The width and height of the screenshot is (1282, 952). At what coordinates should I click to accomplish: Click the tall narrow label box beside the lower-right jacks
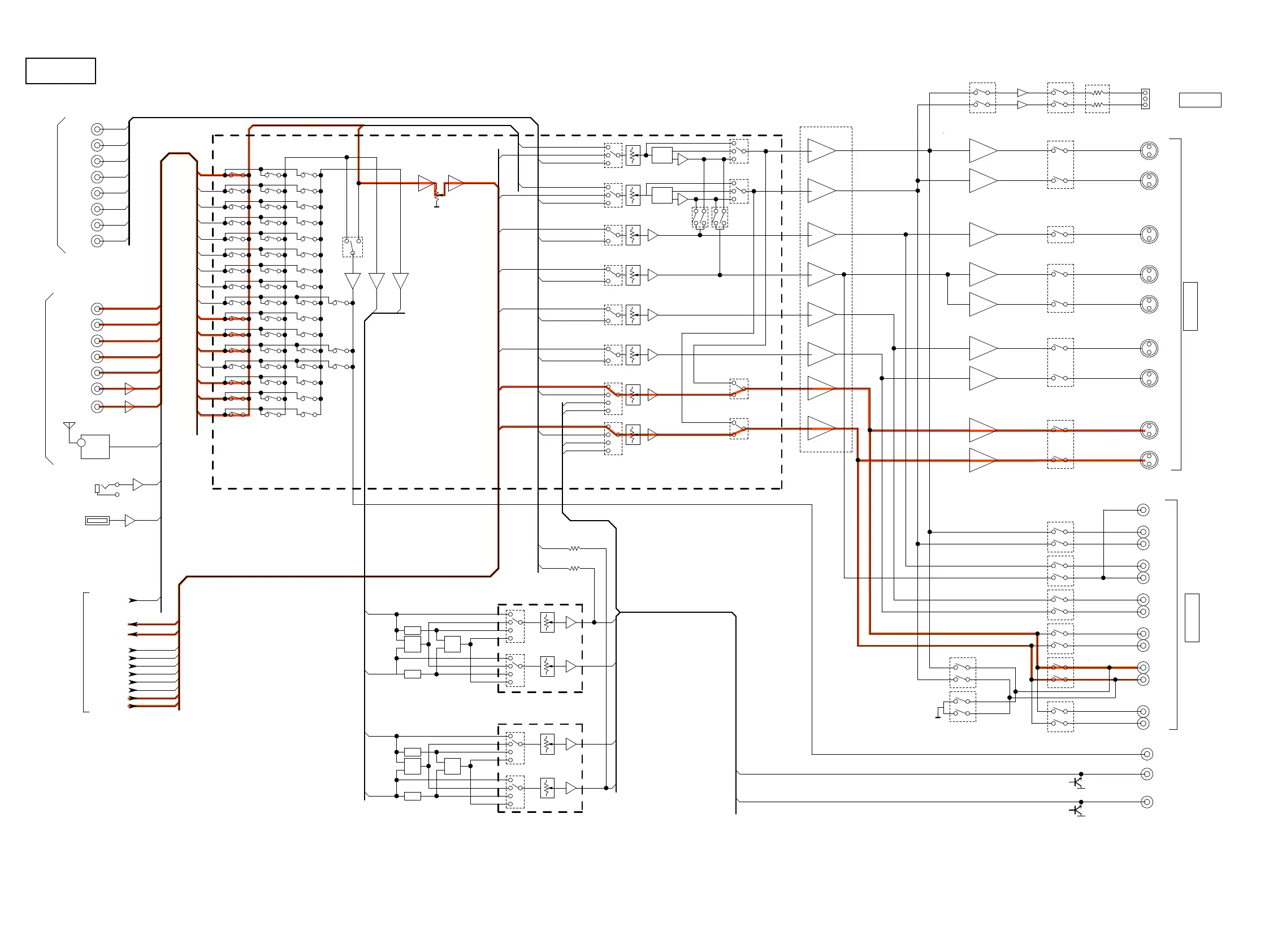coord(1191,617)
